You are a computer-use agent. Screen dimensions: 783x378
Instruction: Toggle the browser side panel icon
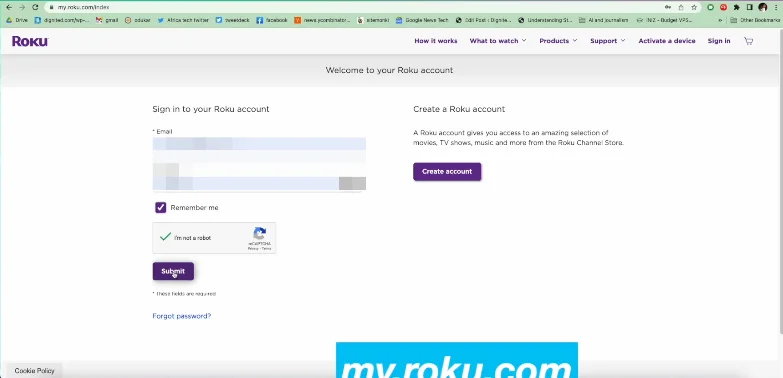749,7
